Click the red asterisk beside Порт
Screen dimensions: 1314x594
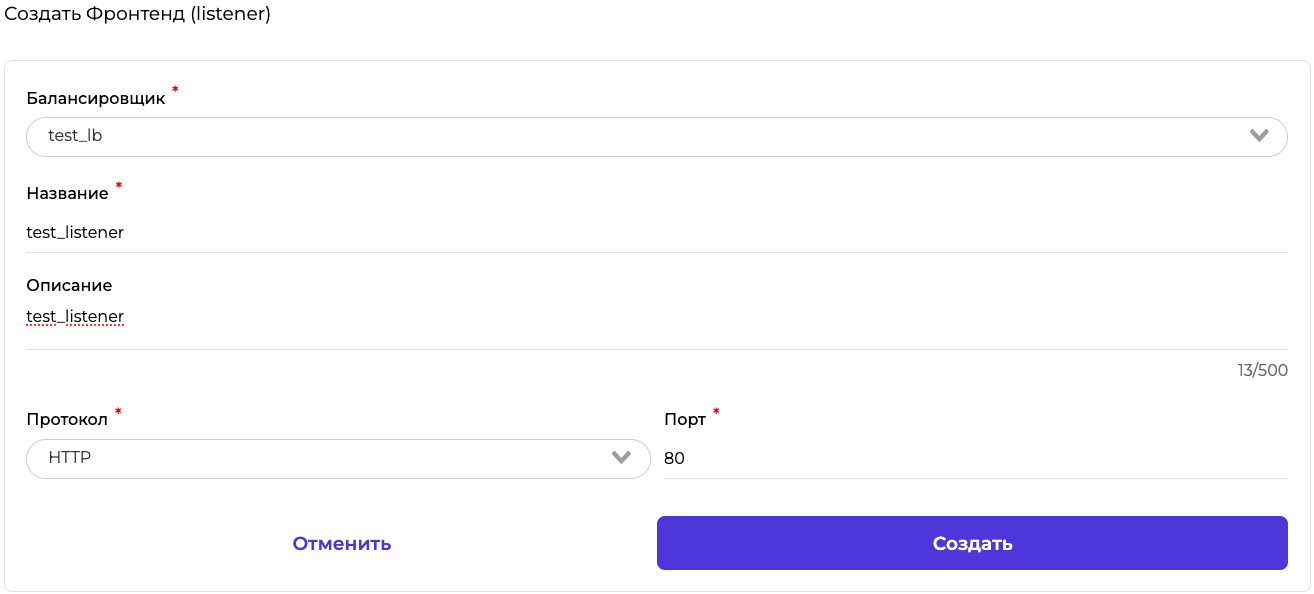(716, 412)
